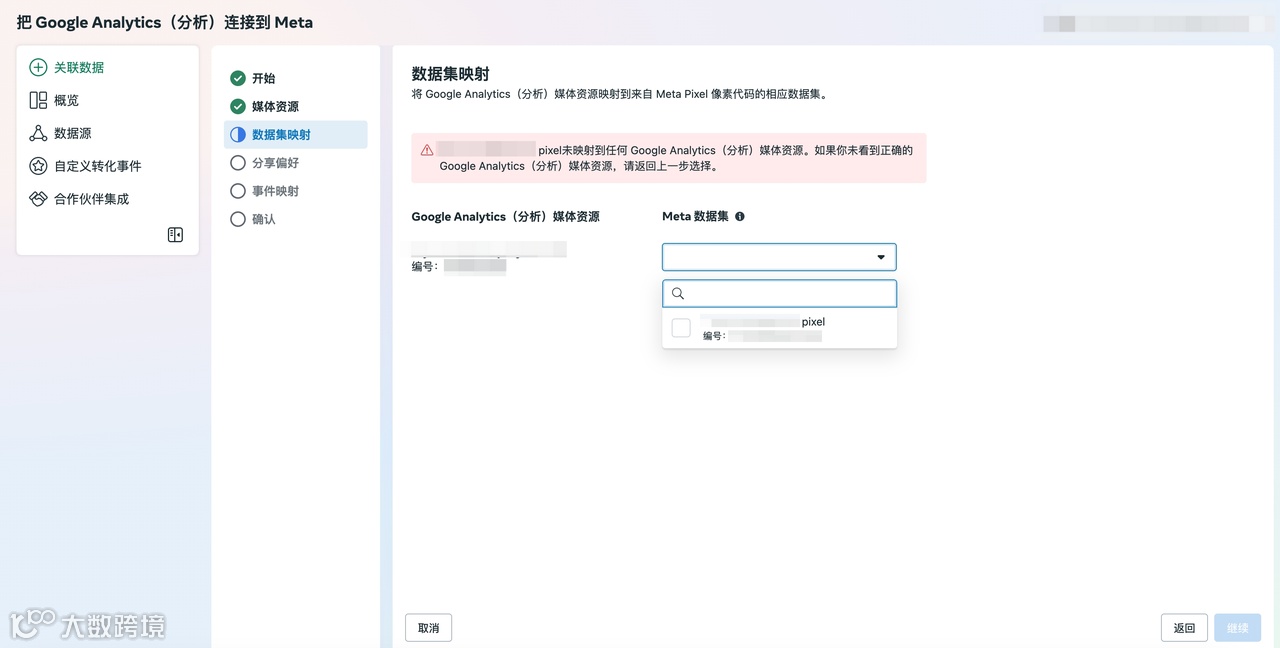The width and height of the screenshot is (1280, 648).
Task: Click the Meta 数据集 column label
Action: click(695, 216)
